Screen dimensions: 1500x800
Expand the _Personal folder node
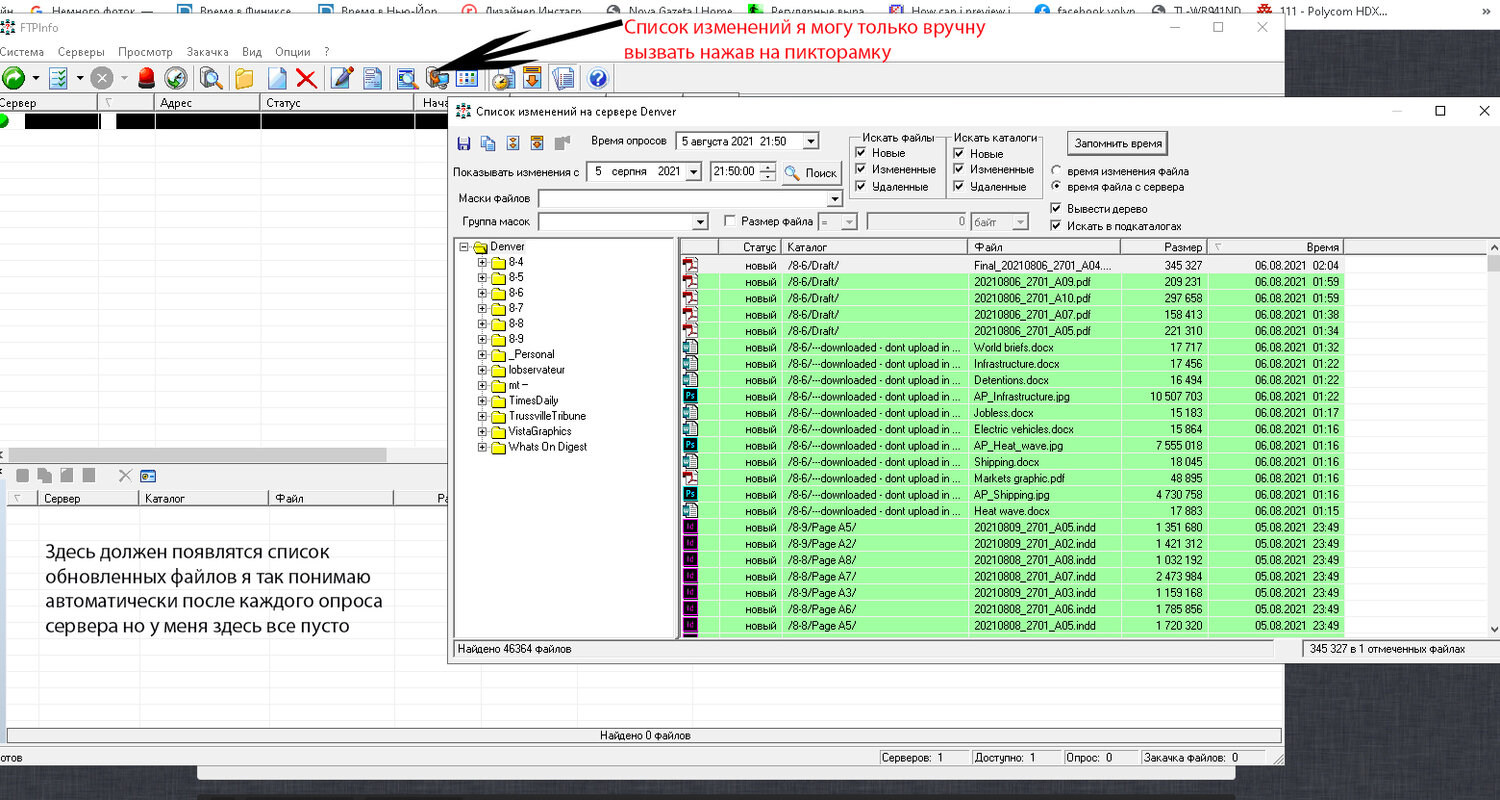pyautogui.click(x=482, y=355)
